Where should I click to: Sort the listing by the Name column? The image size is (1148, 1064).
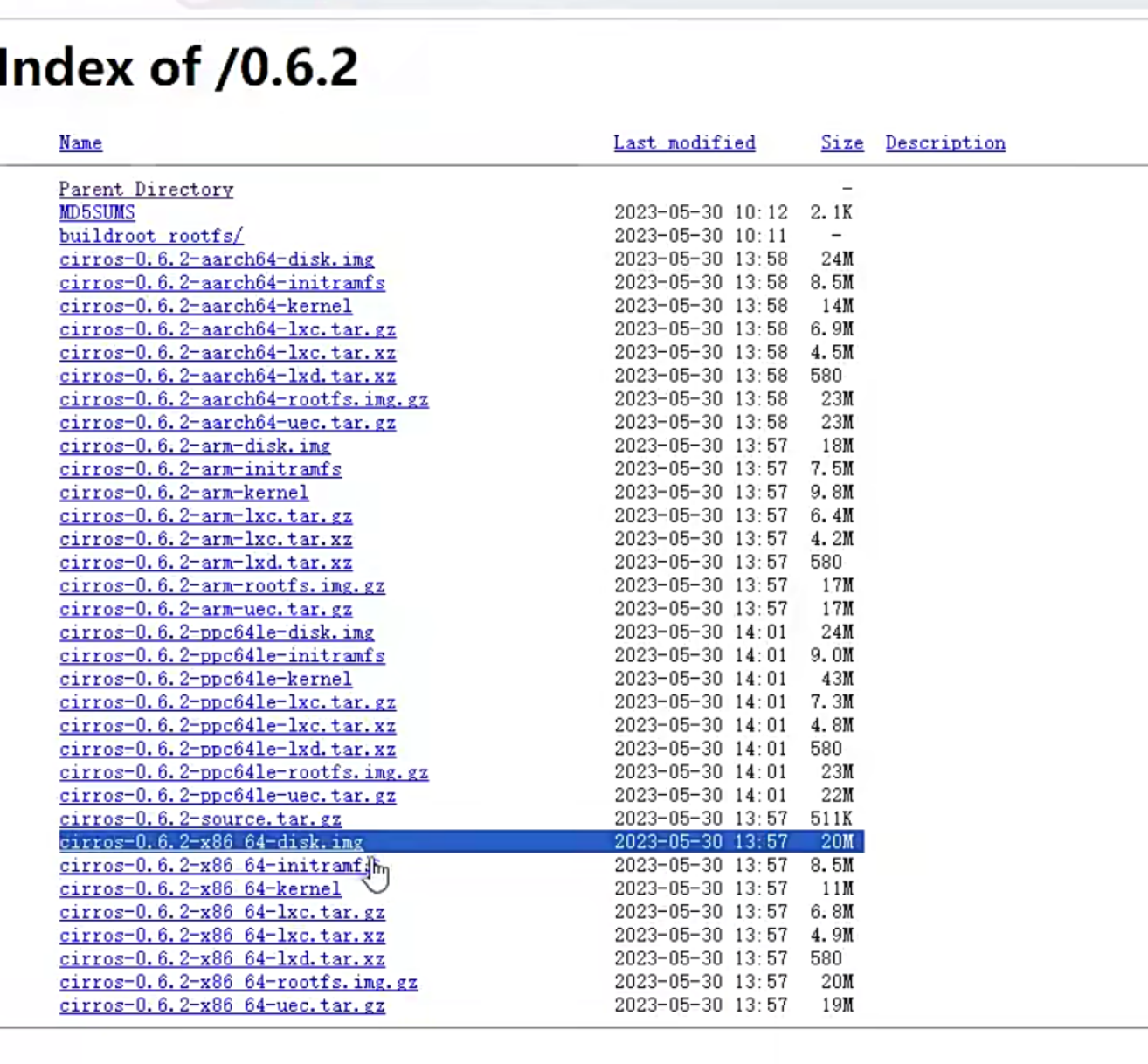pyautogui.click(x=80, y=142)
